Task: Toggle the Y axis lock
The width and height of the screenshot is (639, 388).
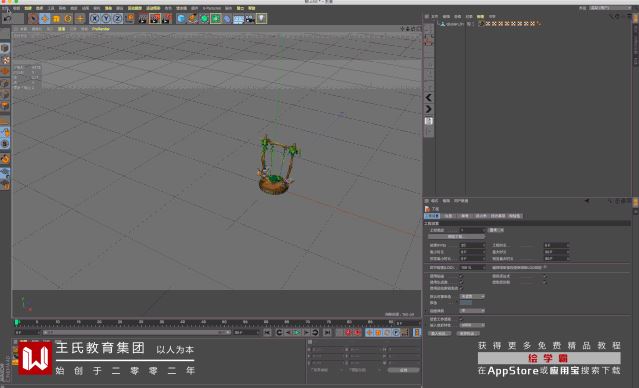Action: coord(106,18)
